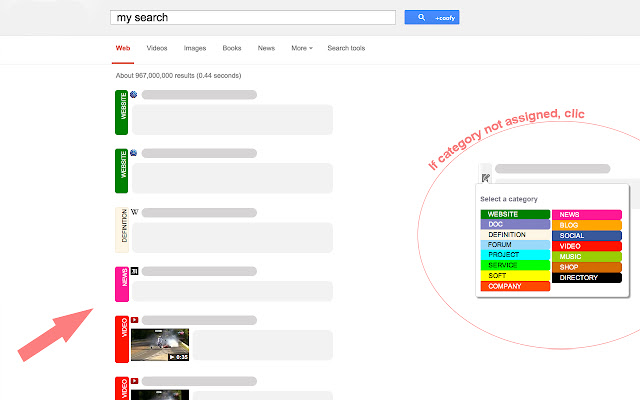
Task: Click the pink NEWS category label on result
Action: click(x=122, y=284)
